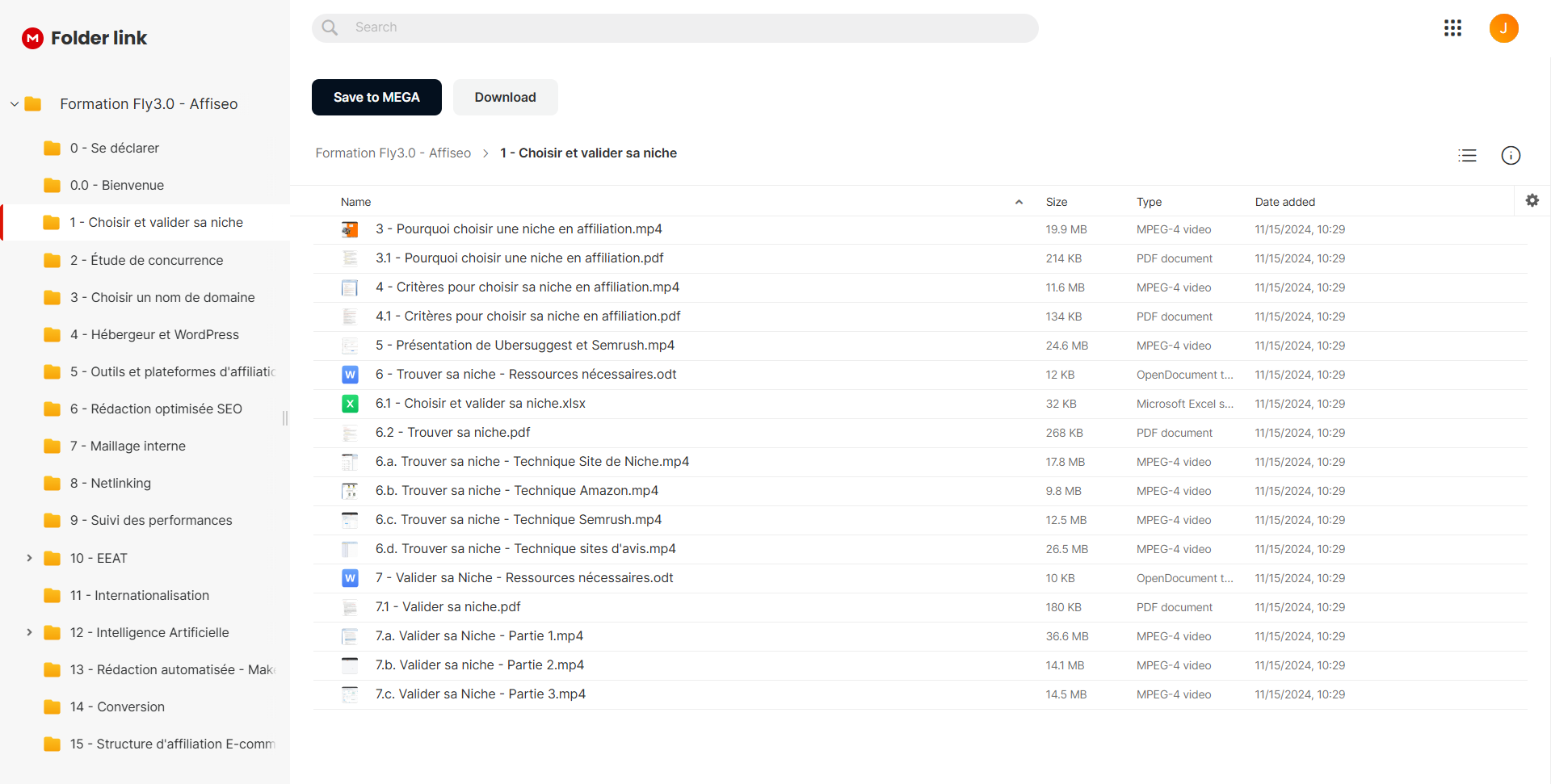This screenshot has height=784, width=1551.
Task: Click Word icon of '7 - Valider sa Niche' odt
Action: (350, 578)
